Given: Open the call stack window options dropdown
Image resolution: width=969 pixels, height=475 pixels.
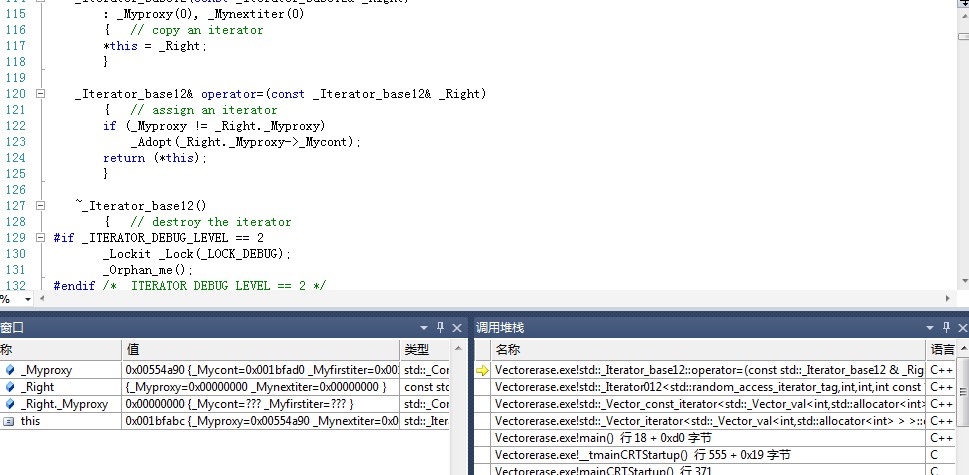Looking at the screenshot, I should 929,328.
